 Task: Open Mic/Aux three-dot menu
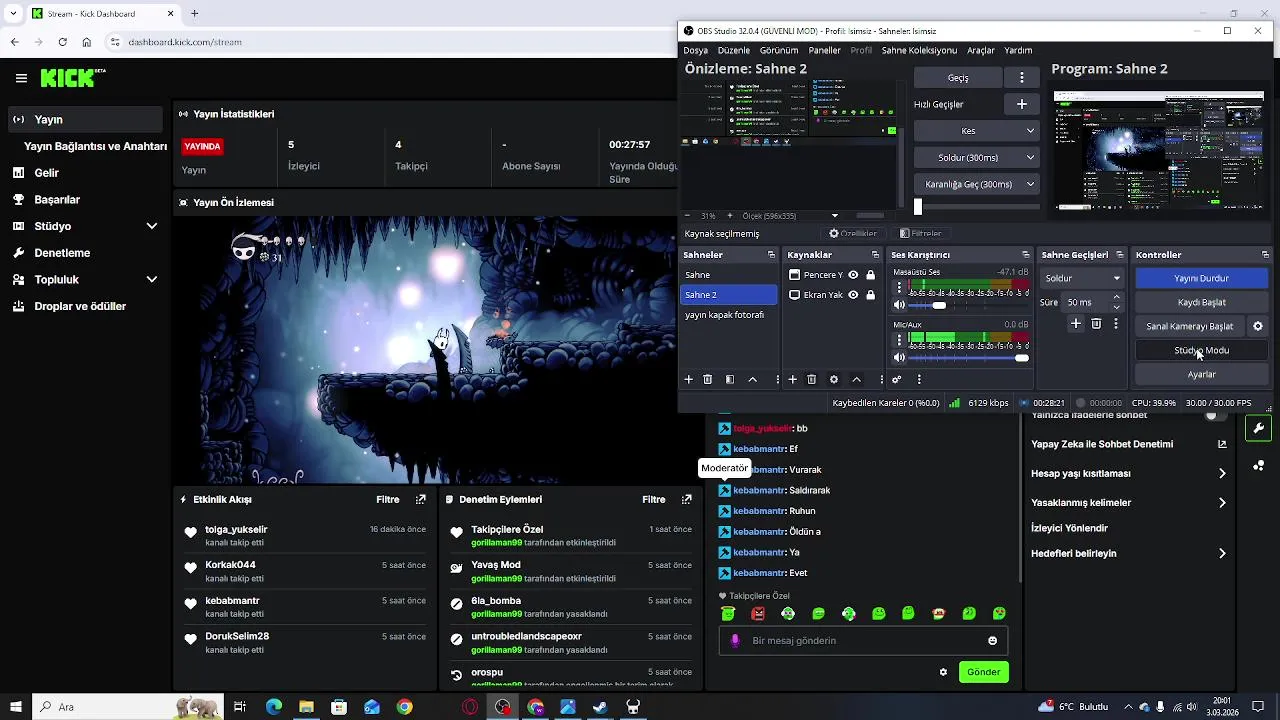coord(899,340)
